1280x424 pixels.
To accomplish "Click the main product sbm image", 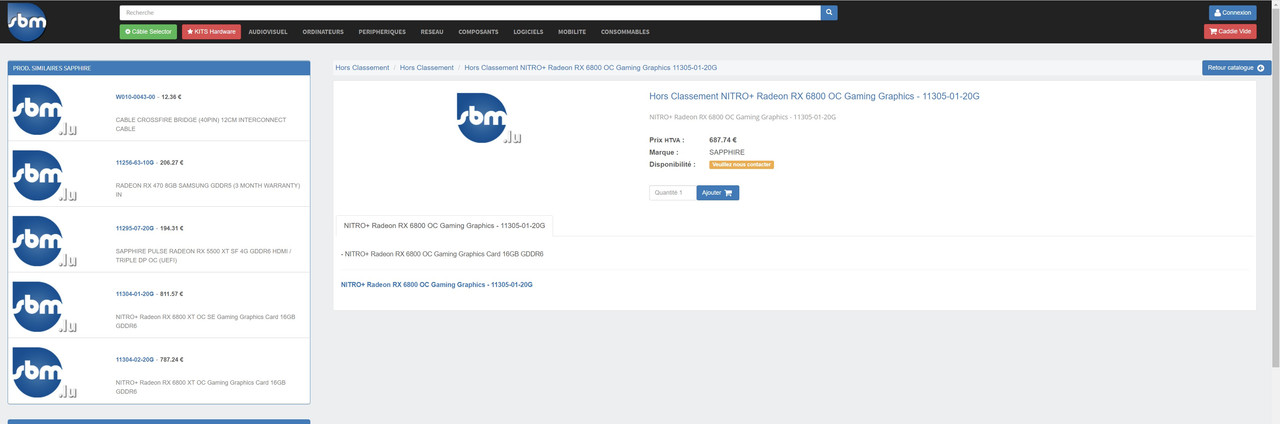I will click(489, 119).
